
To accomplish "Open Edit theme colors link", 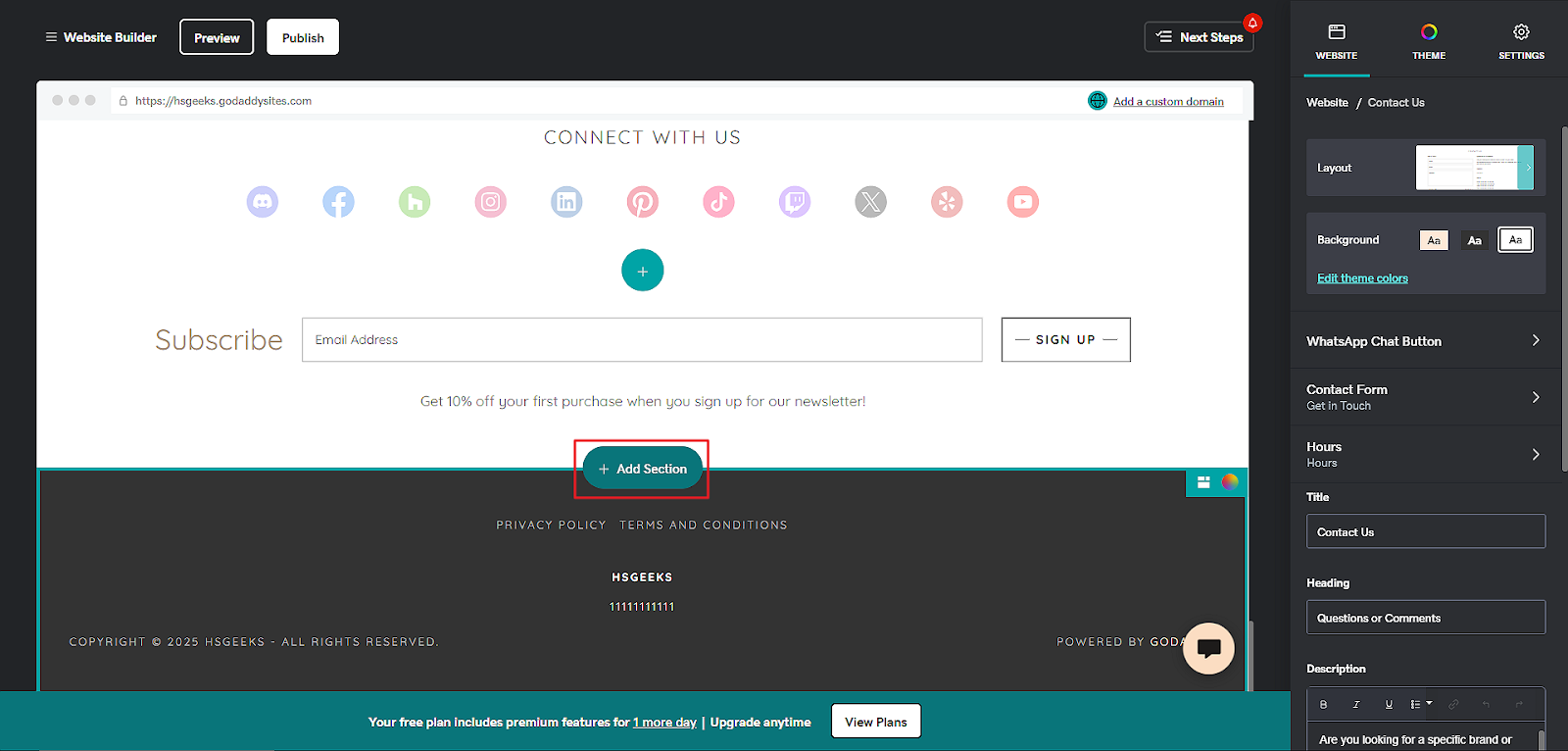I will click(1362, 278).
